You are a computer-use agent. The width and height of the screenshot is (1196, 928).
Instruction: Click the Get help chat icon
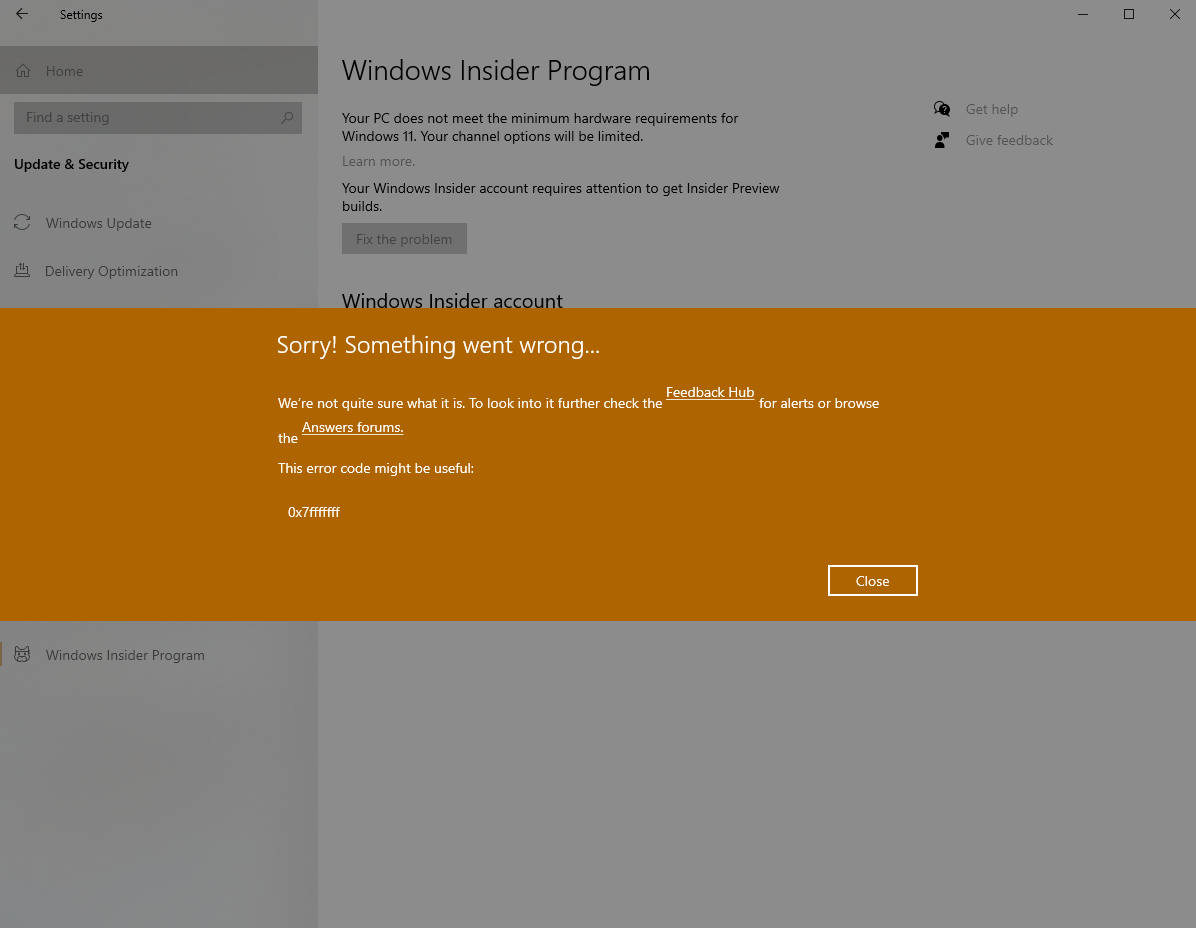point(942,109)
